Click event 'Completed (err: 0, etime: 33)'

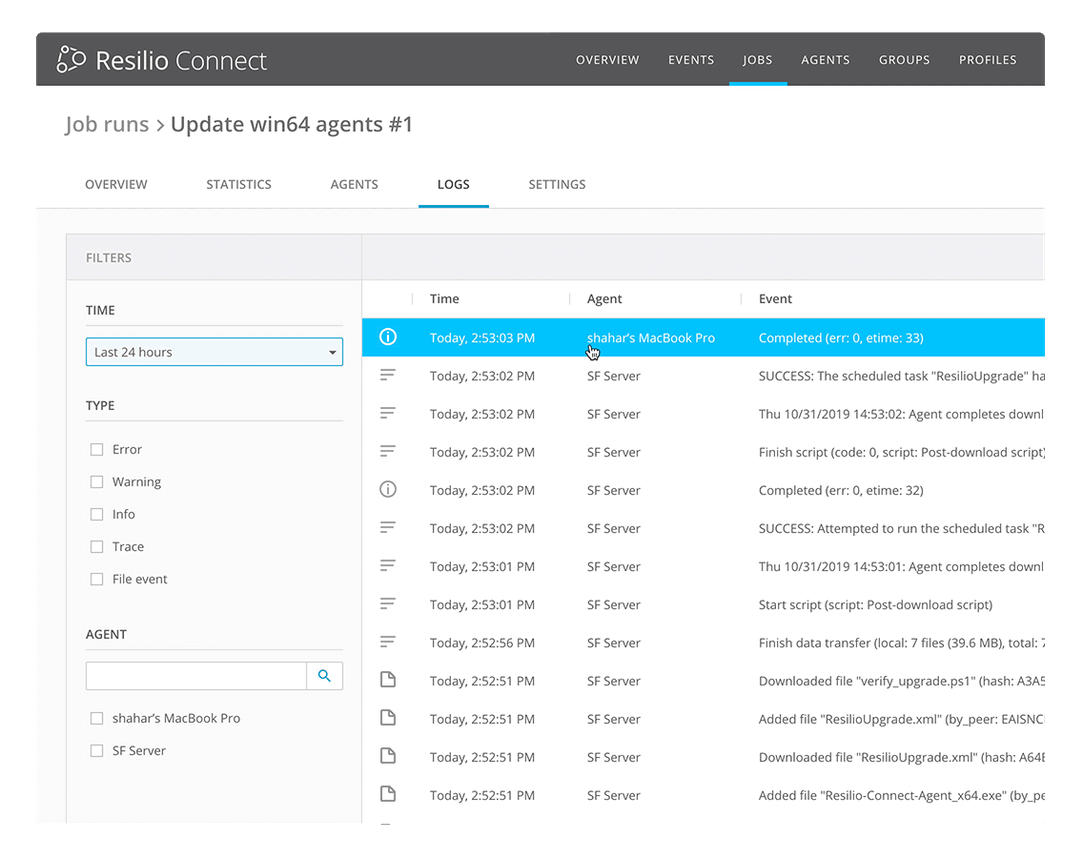(x=841, y=338)
